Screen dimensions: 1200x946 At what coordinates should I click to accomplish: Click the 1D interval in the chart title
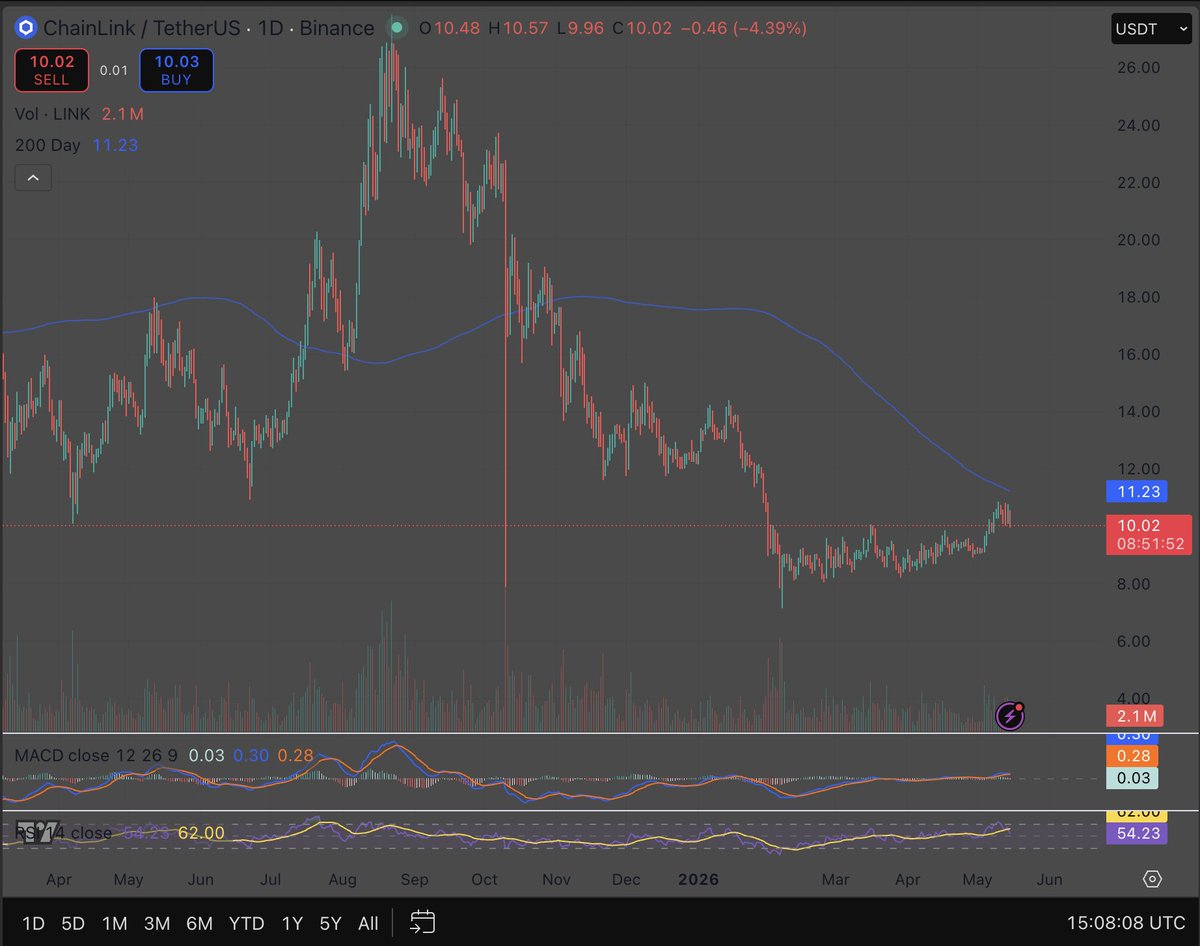pyautogui.click(x=270, y=28)
